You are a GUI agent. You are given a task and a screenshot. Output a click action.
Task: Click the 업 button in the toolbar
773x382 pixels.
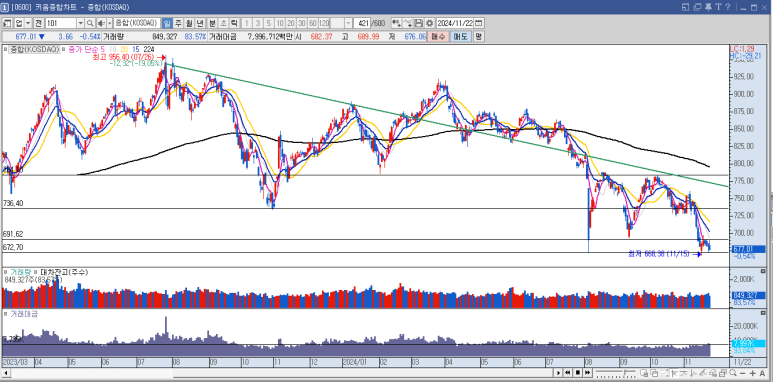19,23
